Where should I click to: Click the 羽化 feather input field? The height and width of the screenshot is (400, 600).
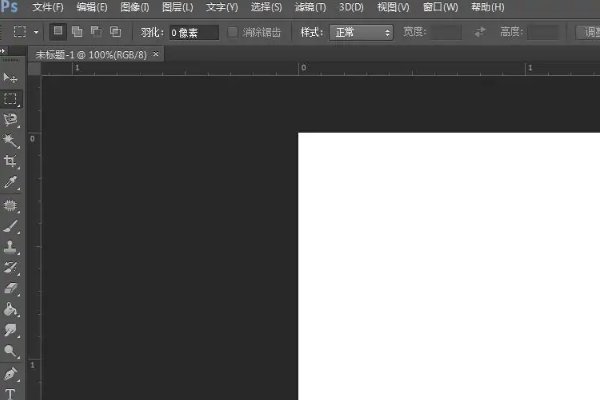pyautogui.click(x=192, y=32)
